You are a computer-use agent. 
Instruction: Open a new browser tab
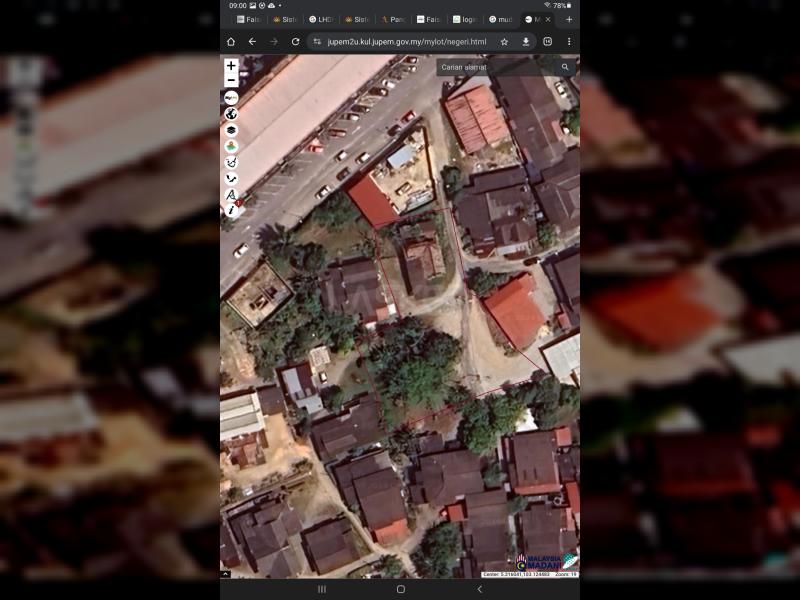point(569,19)
